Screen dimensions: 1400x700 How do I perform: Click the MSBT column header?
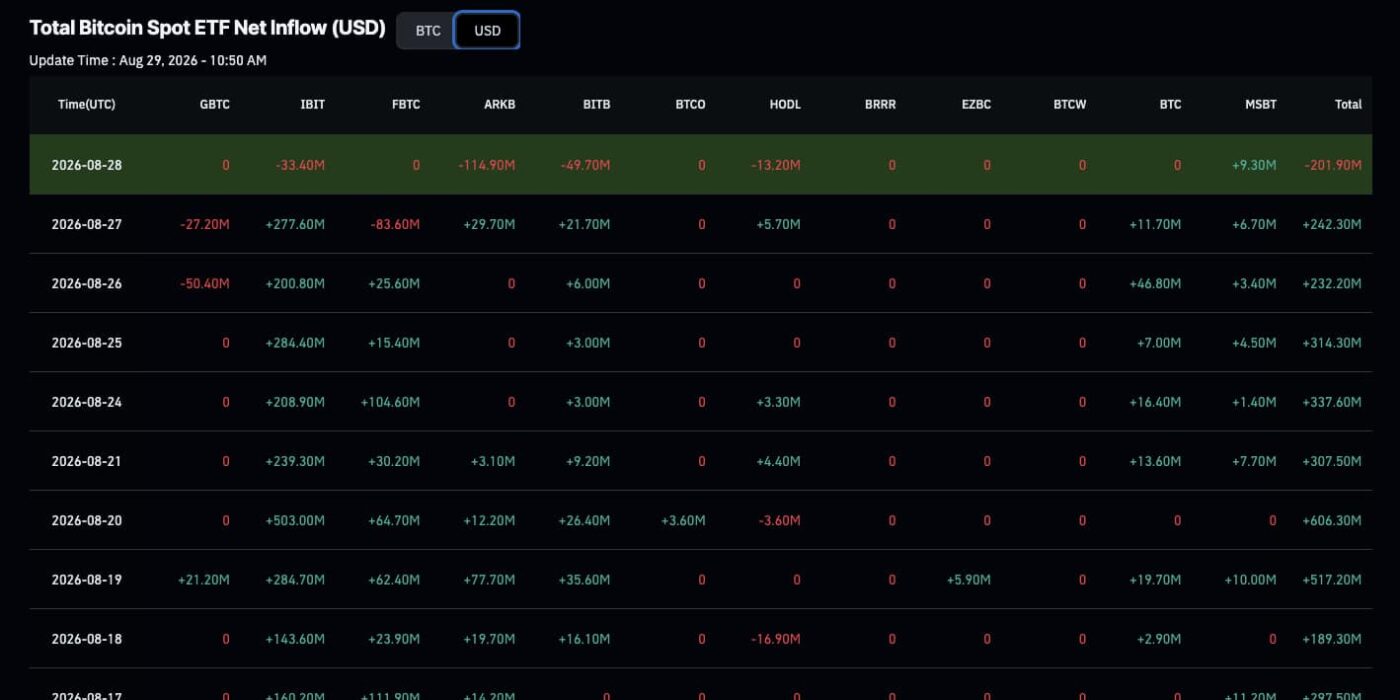tap(1260, 104)
